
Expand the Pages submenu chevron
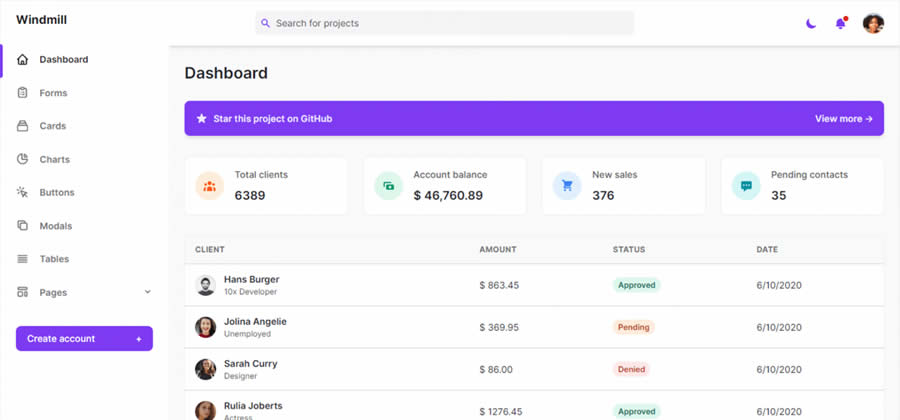click(x=148, y=292)
